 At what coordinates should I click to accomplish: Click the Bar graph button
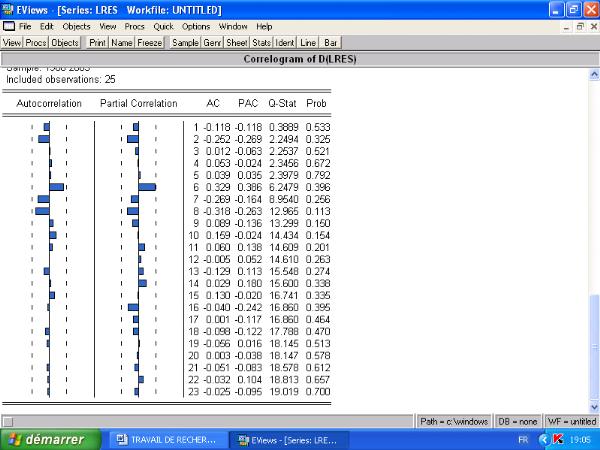point(331,42)
